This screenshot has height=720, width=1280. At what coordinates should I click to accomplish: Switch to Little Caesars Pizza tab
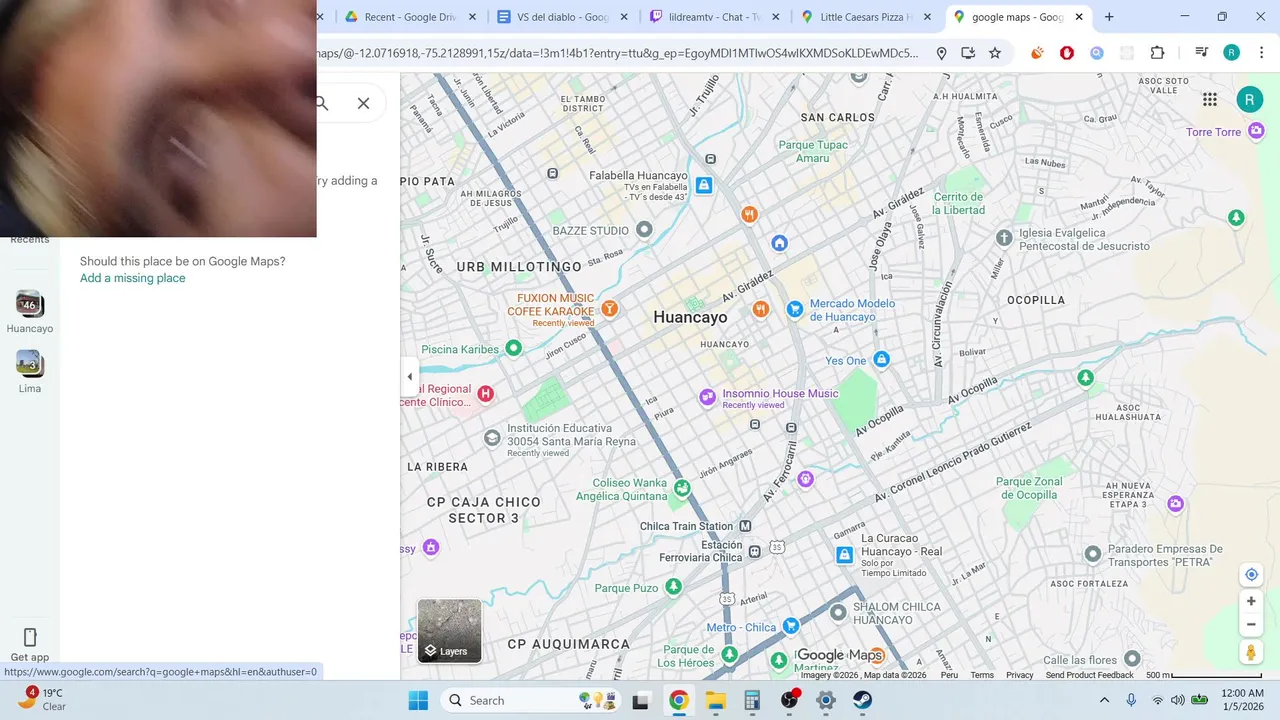866,17
